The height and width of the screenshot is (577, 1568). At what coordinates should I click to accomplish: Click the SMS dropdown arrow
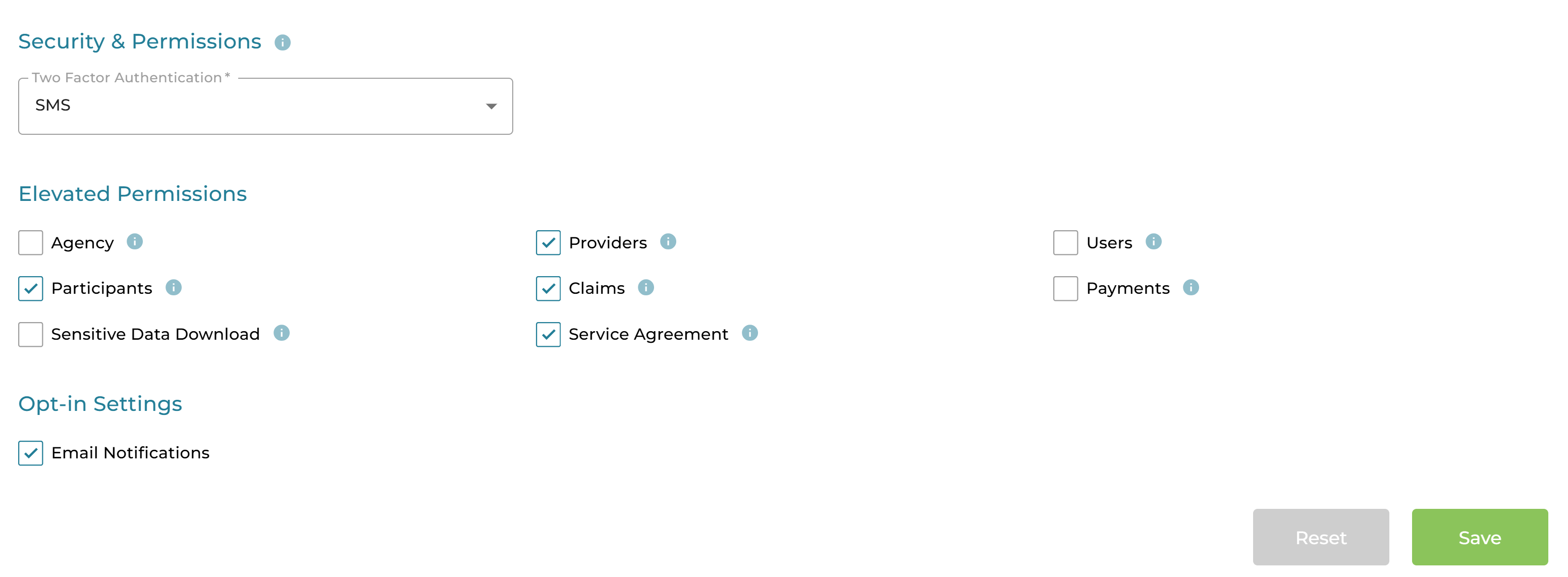point(491,107)
